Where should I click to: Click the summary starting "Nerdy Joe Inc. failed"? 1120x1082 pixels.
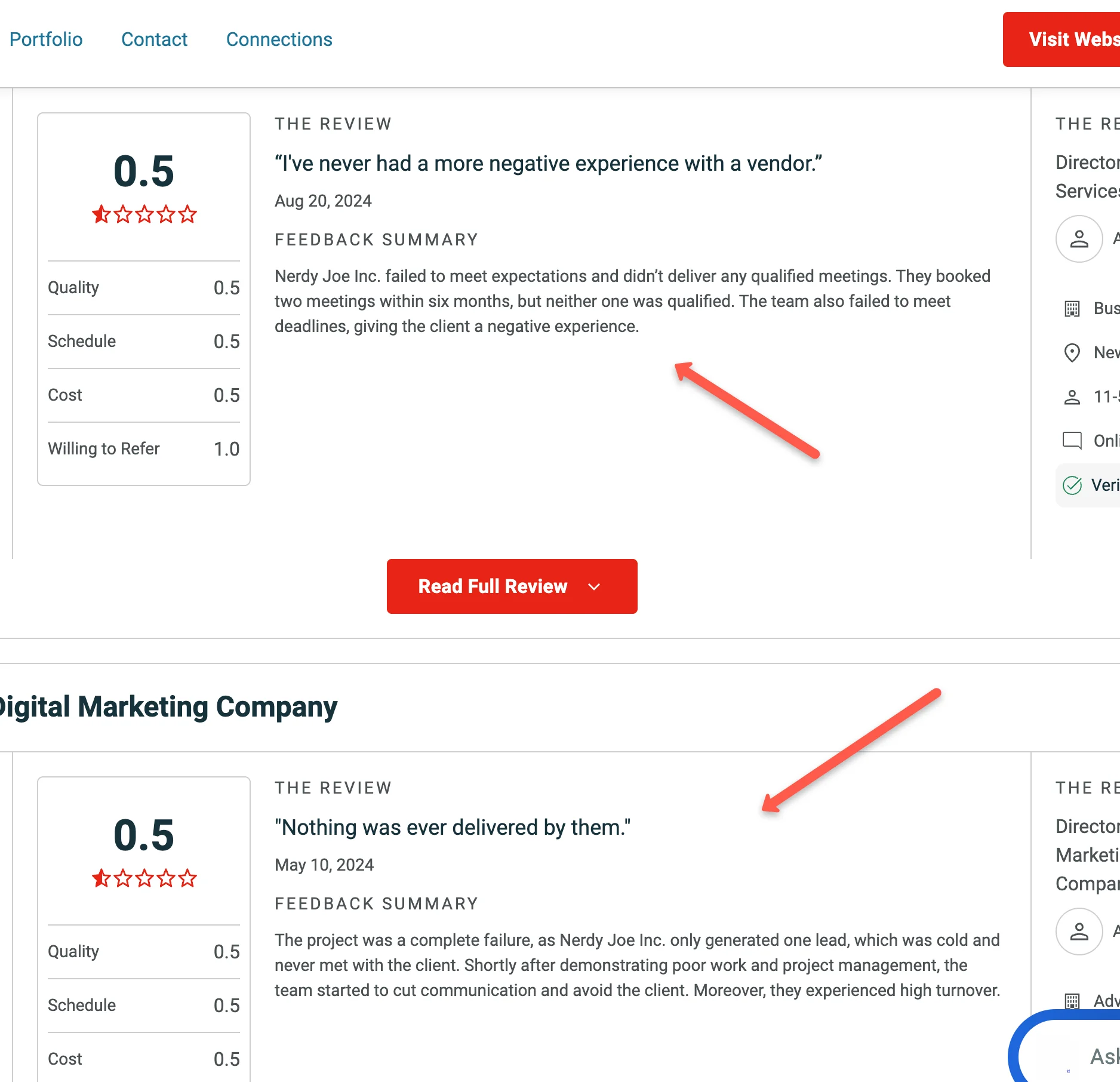tap(632, 301)
